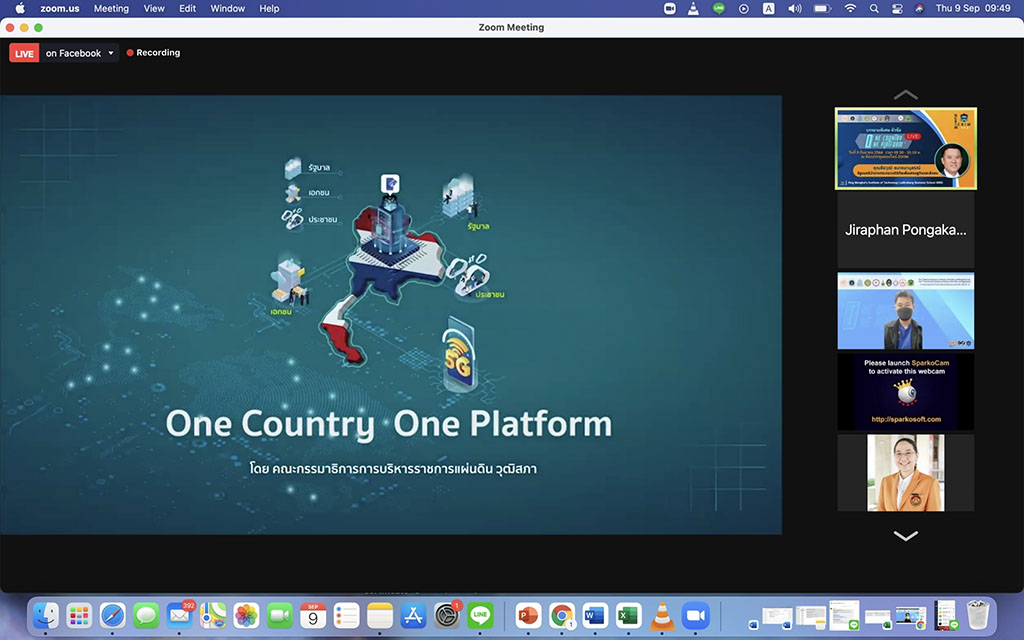
Task: Open minimized Chrome window in dock
Action: pos(911,618)
